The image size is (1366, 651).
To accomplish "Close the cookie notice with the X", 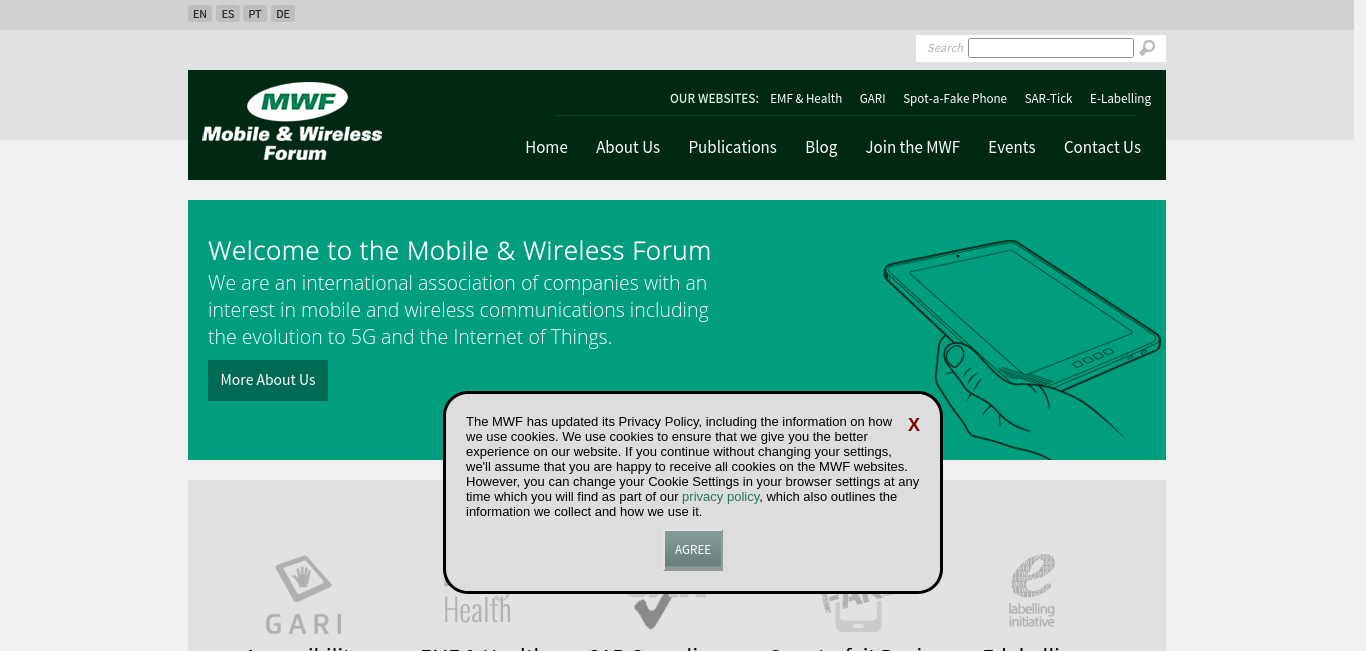I will (914, 425).
